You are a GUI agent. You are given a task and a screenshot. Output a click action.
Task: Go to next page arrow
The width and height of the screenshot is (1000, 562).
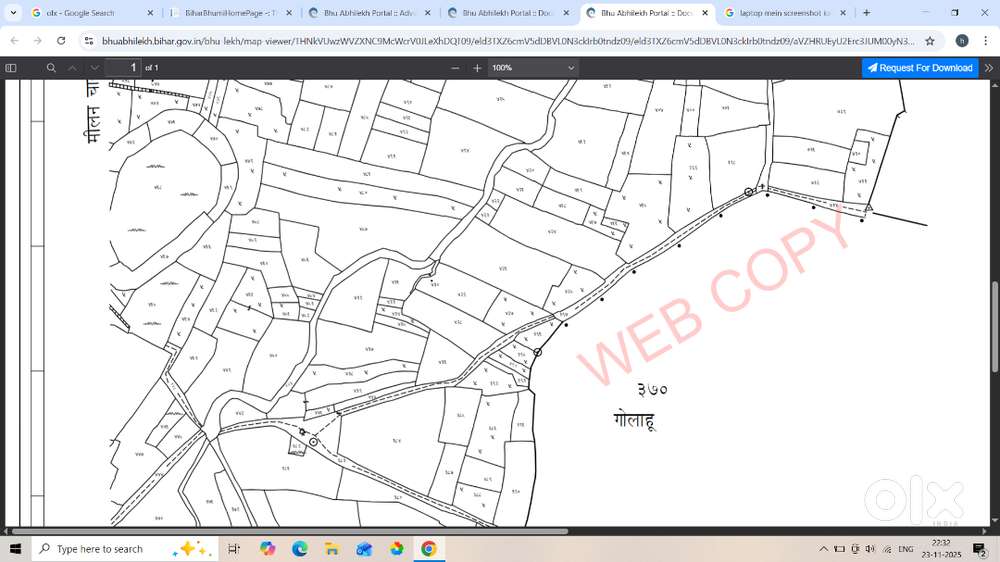click(x=93, y=67)
